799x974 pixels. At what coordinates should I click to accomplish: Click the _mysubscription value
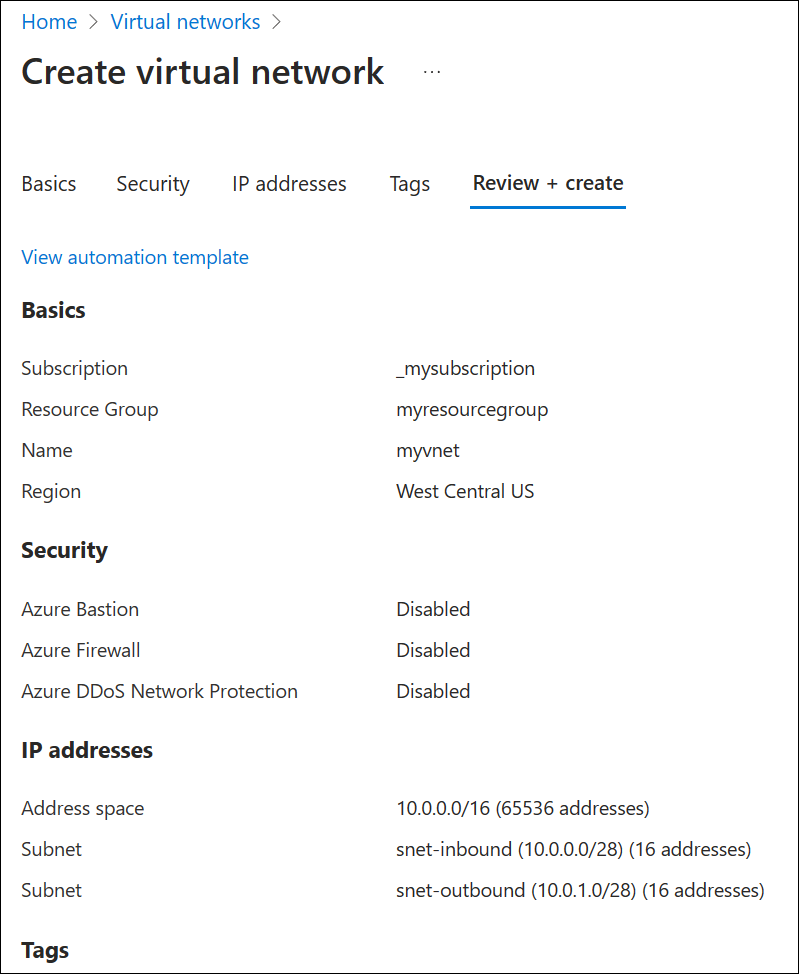point(466,368)
